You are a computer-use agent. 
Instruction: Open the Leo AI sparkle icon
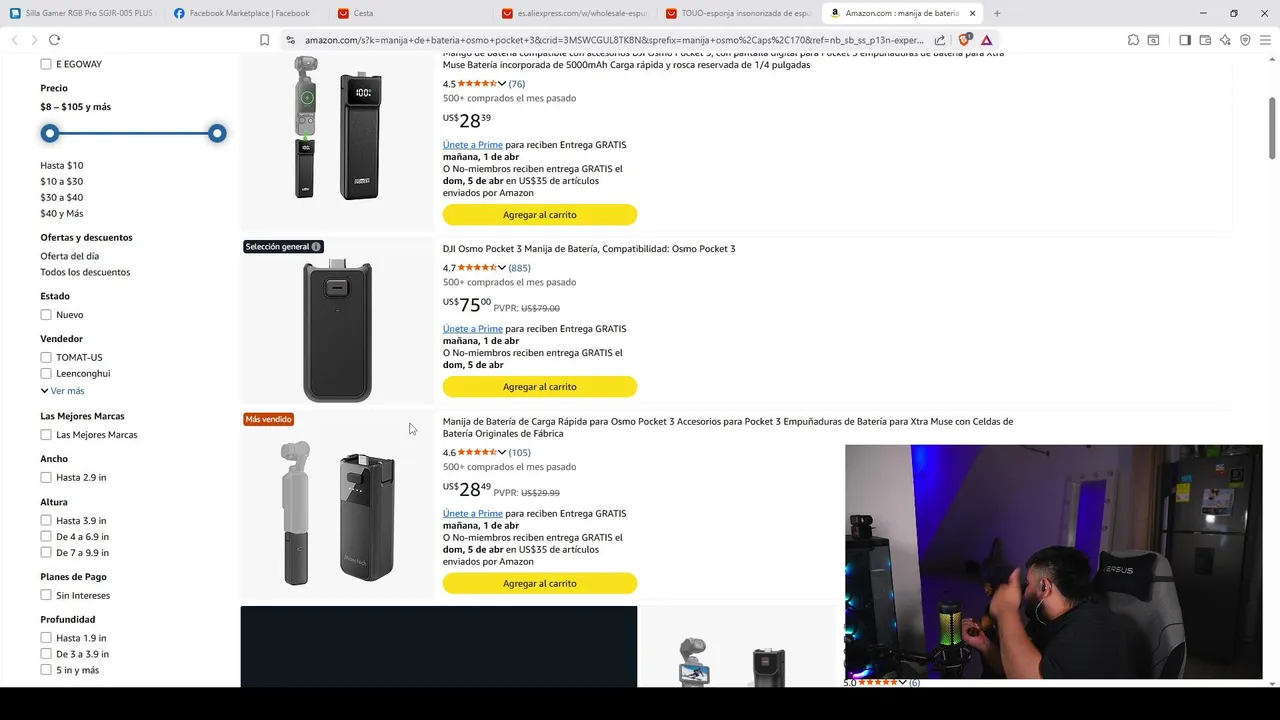point(1225,40)
